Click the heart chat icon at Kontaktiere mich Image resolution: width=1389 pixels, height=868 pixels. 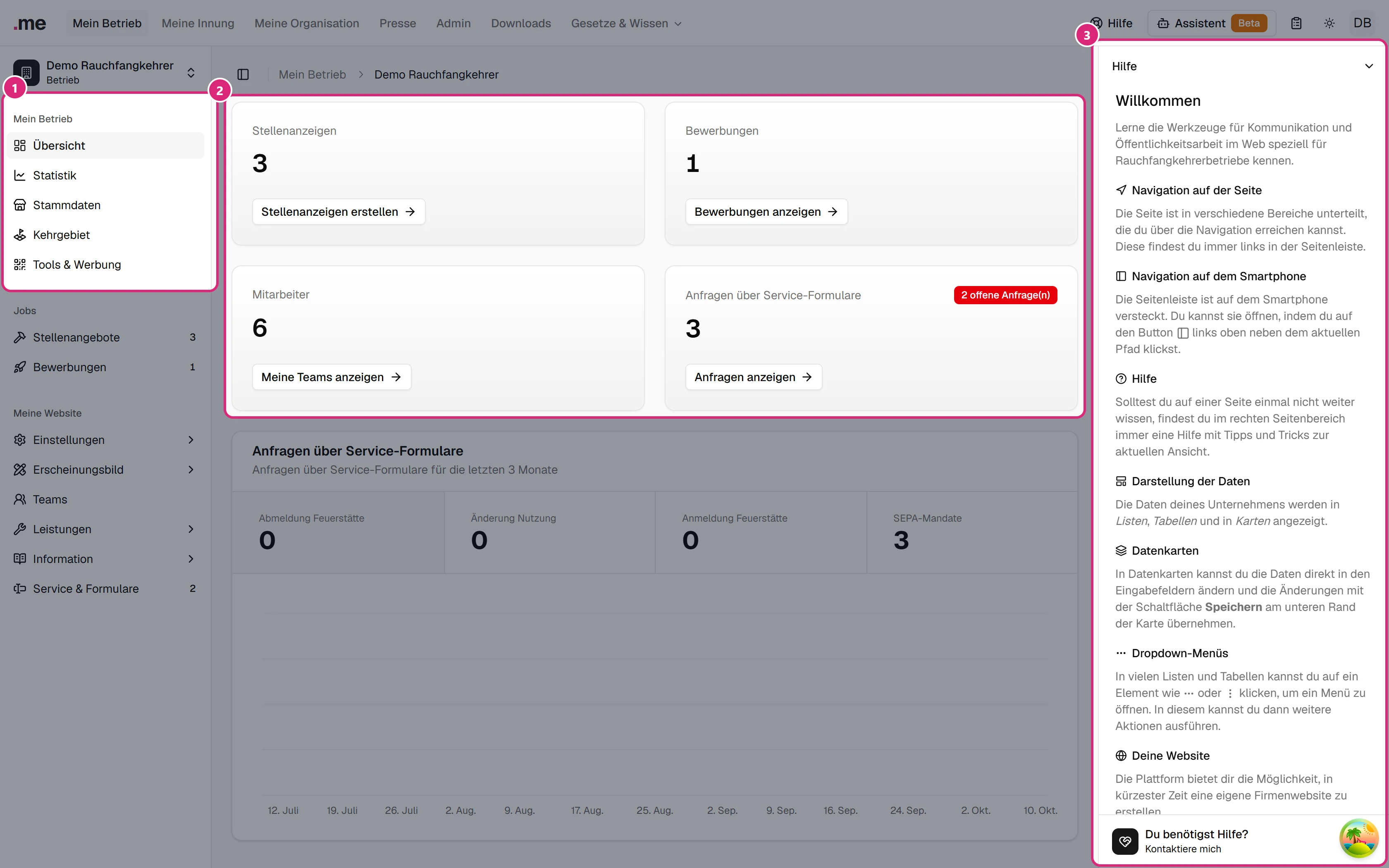tap(1124, 842)
